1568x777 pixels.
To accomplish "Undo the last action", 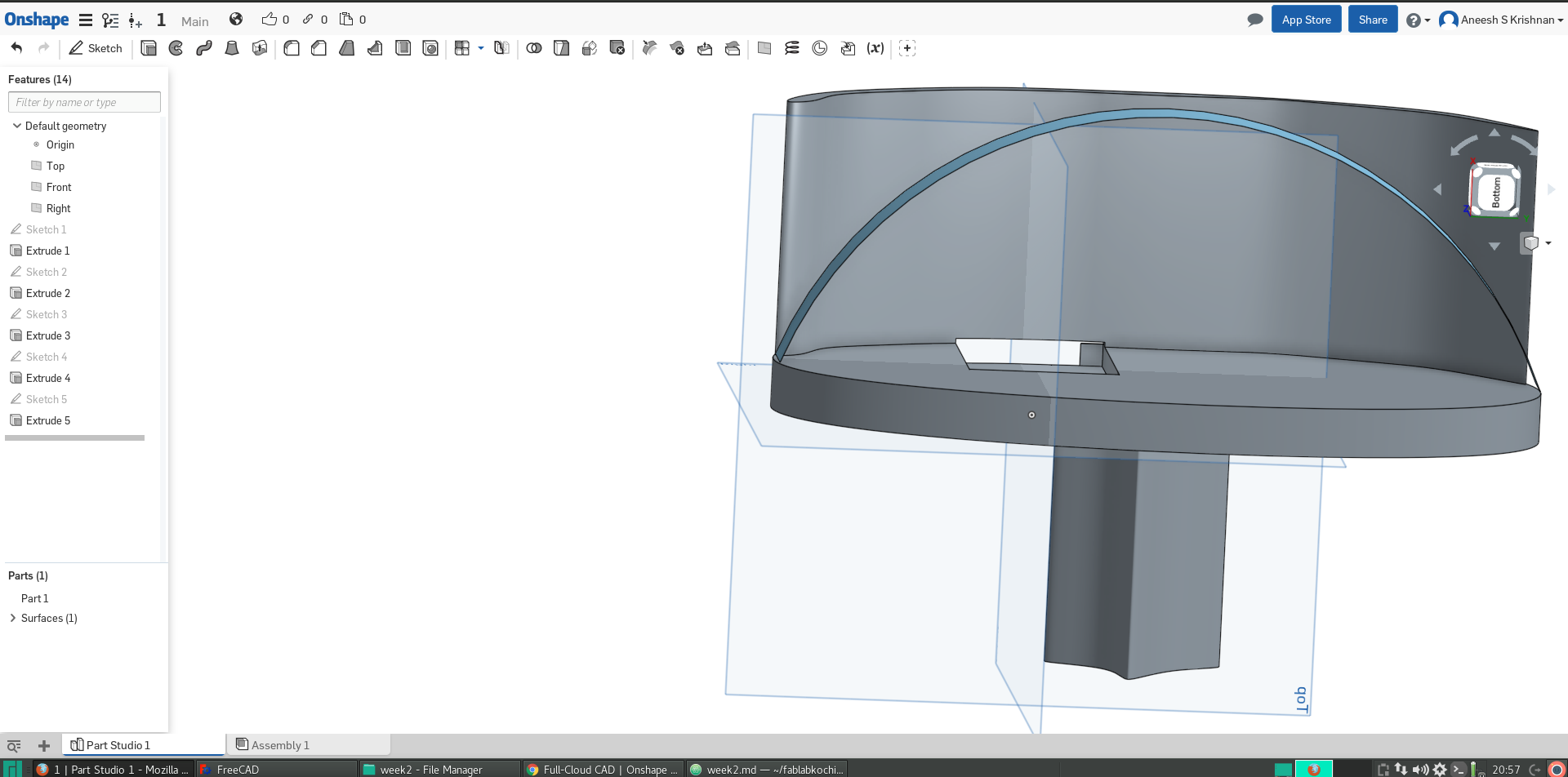I will point(16,48).
